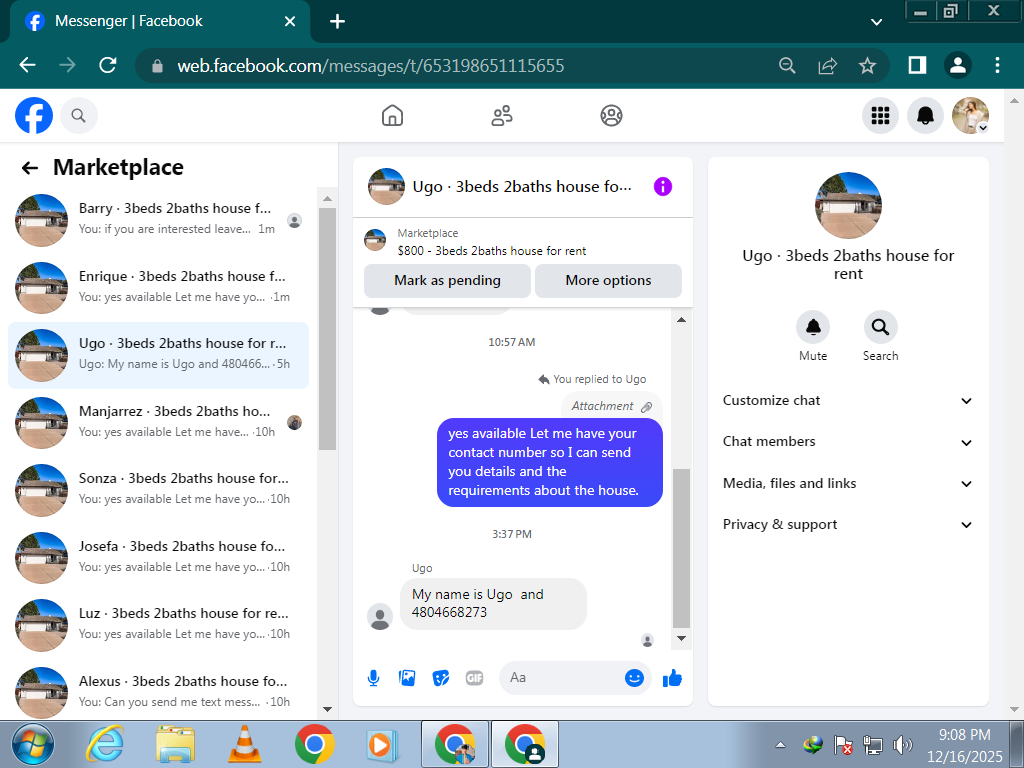
Task: Select the Messenger | Facebook tab
Action: tap(160, 22)
